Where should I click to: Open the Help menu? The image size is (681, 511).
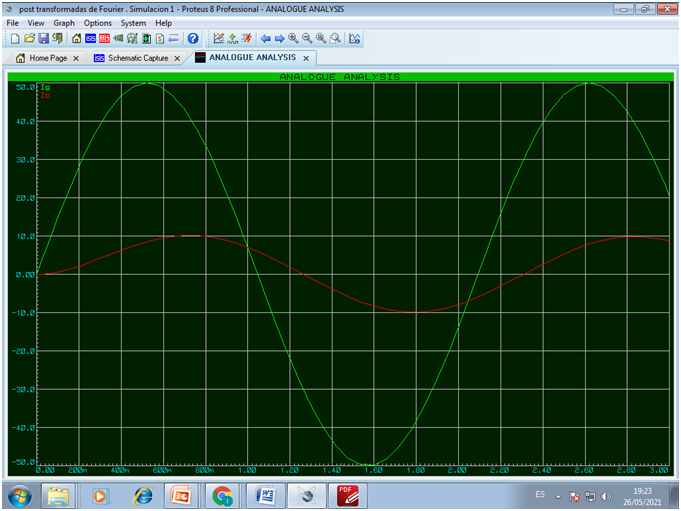tap(163, 23)
